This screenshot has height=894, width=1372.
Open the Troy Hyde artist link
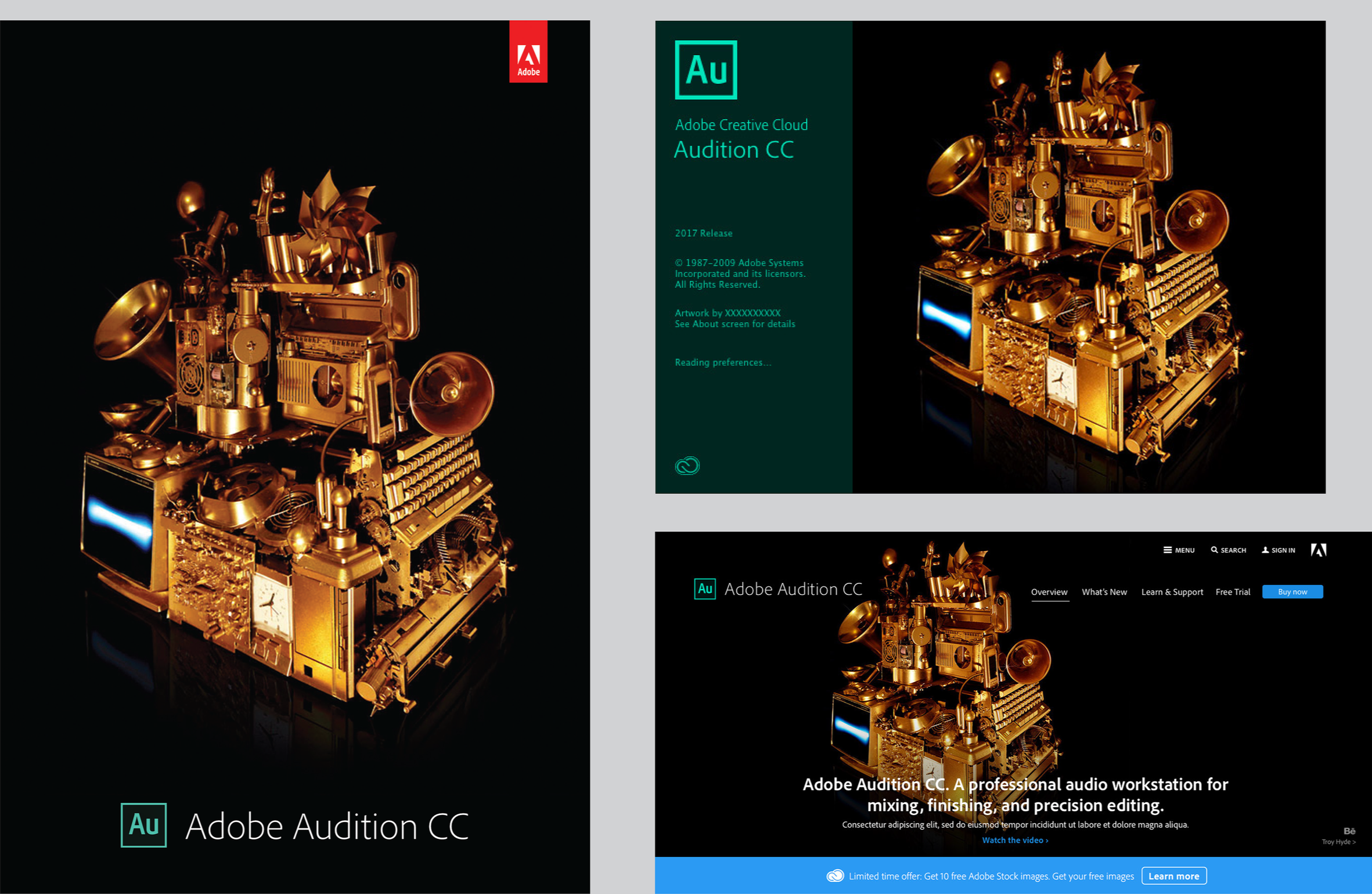1338,842
